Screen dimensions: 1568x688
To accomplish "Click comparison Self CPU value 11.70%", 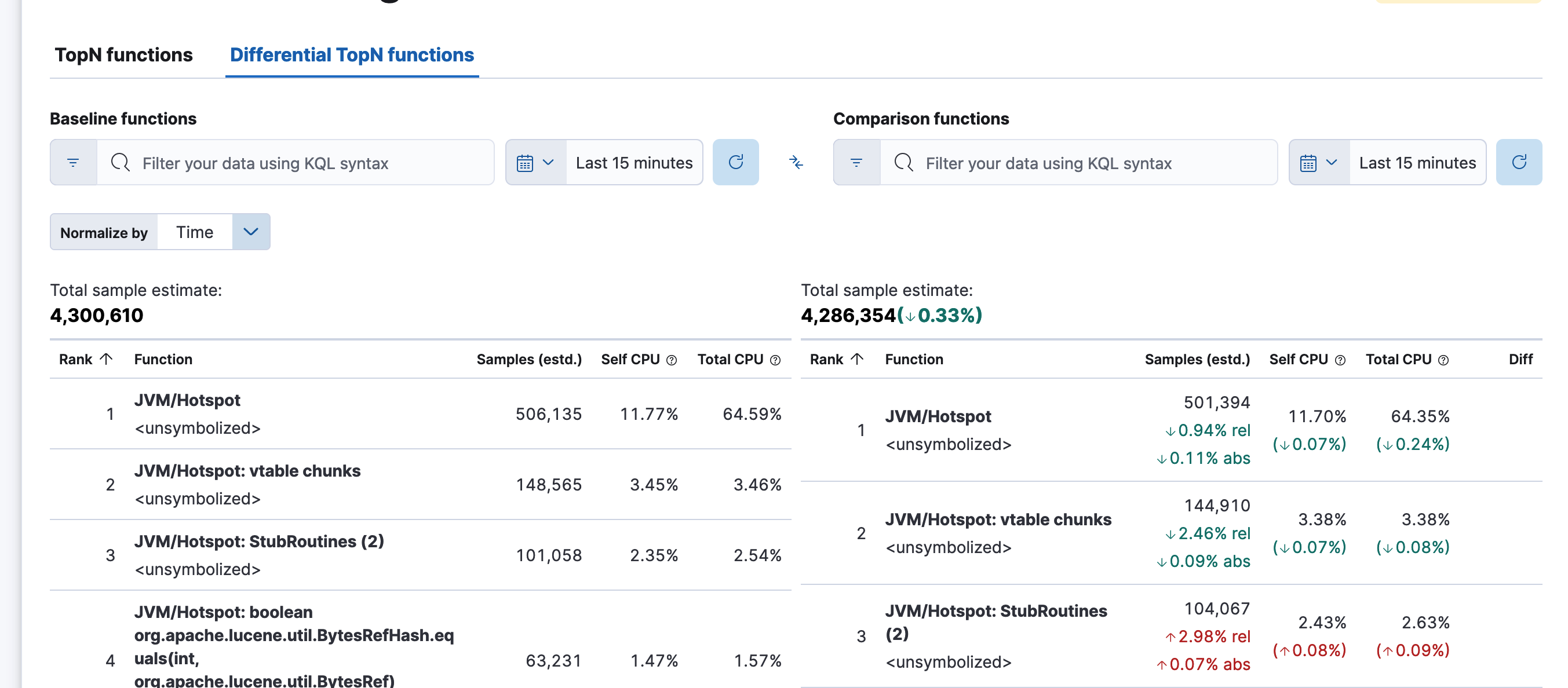I will pyautogui.click(x=1317, y=416).
